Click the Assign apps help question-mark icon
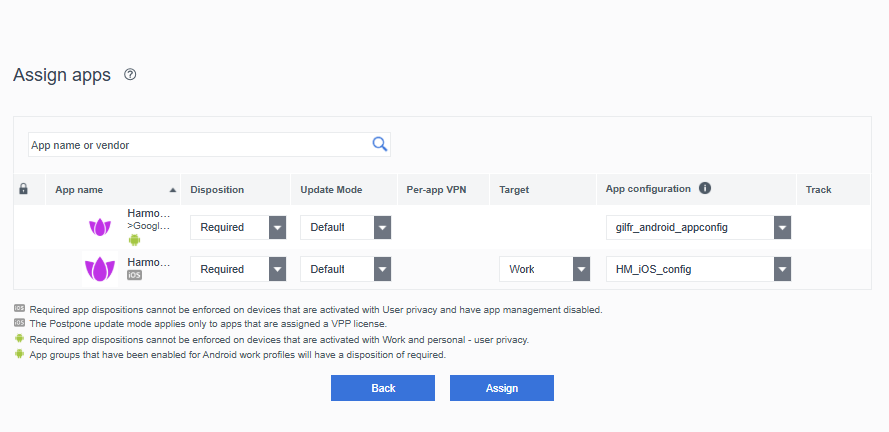Image resolution: width=889 pixels, height=432 pixels. [x=130, y=74]
